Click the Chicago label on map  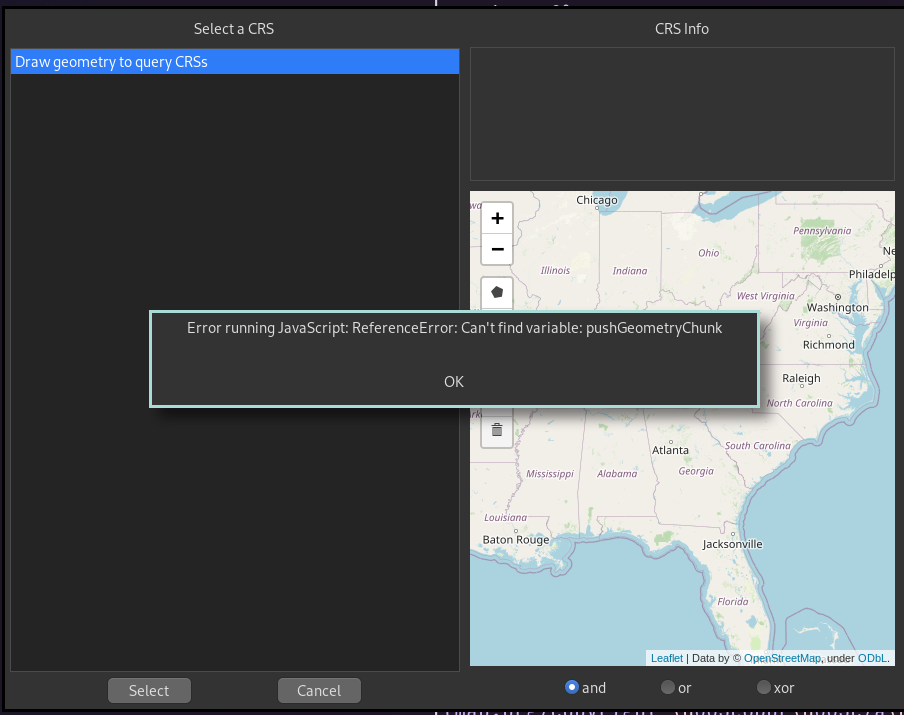pos(597,200)
